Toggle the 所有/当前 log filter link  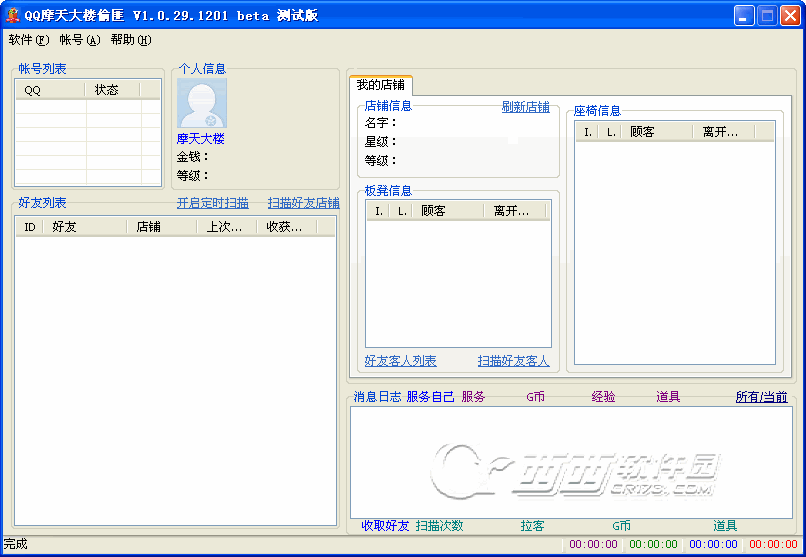pos(761,397)
